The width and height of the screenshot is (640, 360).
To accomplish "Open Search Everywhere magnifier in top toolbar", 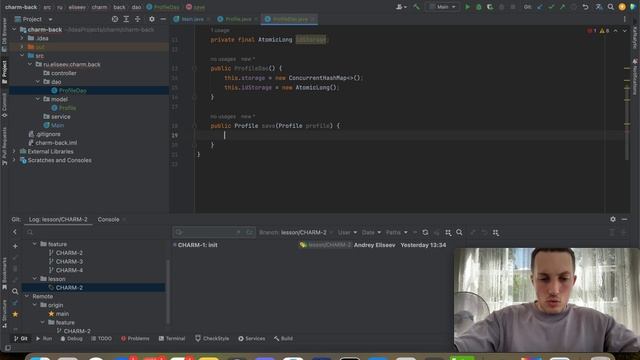I will 611,7.
